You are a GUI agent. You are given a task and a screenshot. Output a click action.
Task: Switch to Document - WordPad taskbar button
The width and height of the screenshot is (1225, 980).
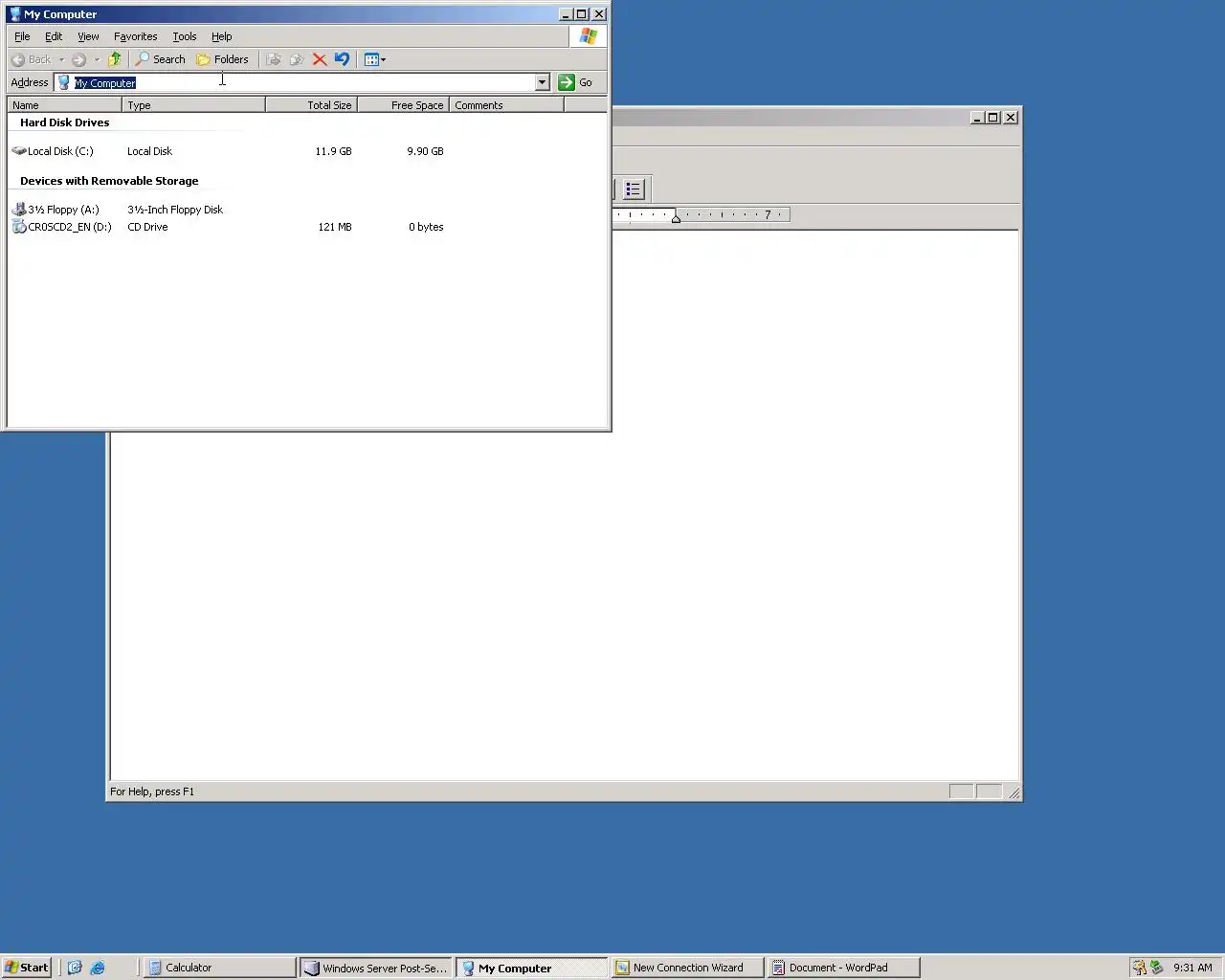coord(844,968)
